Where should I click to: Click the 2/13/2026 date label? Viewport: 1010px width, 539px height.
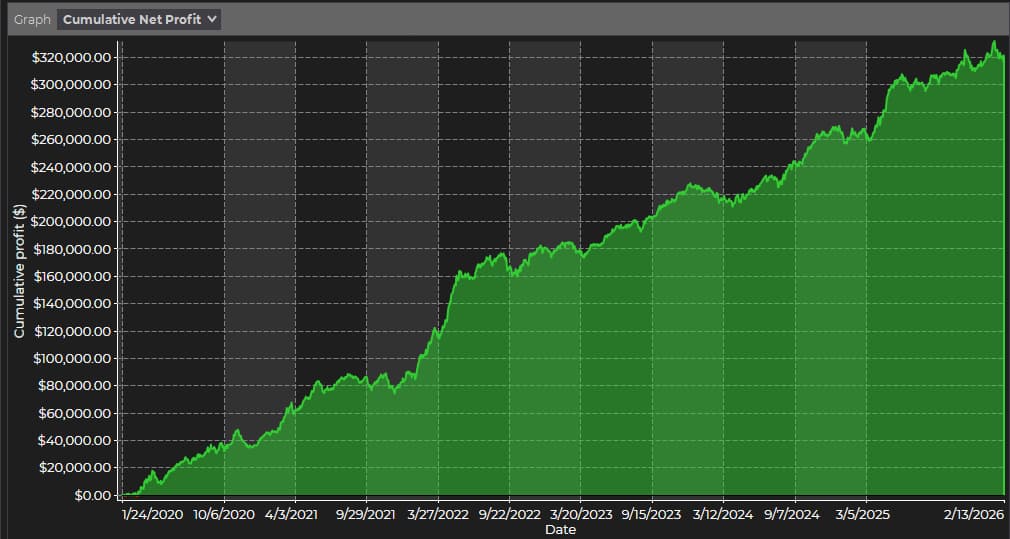[973, 514]
